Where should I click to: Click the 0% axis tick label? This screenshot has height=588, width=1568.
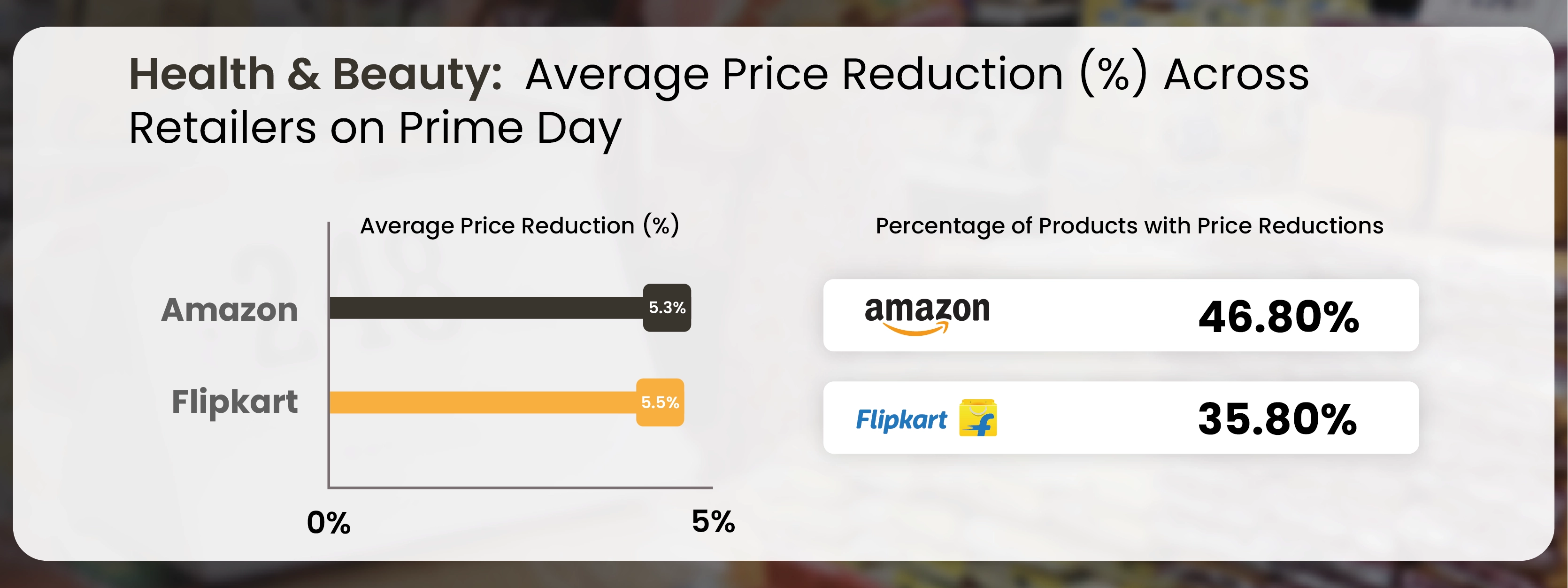(x=329, y=522)
